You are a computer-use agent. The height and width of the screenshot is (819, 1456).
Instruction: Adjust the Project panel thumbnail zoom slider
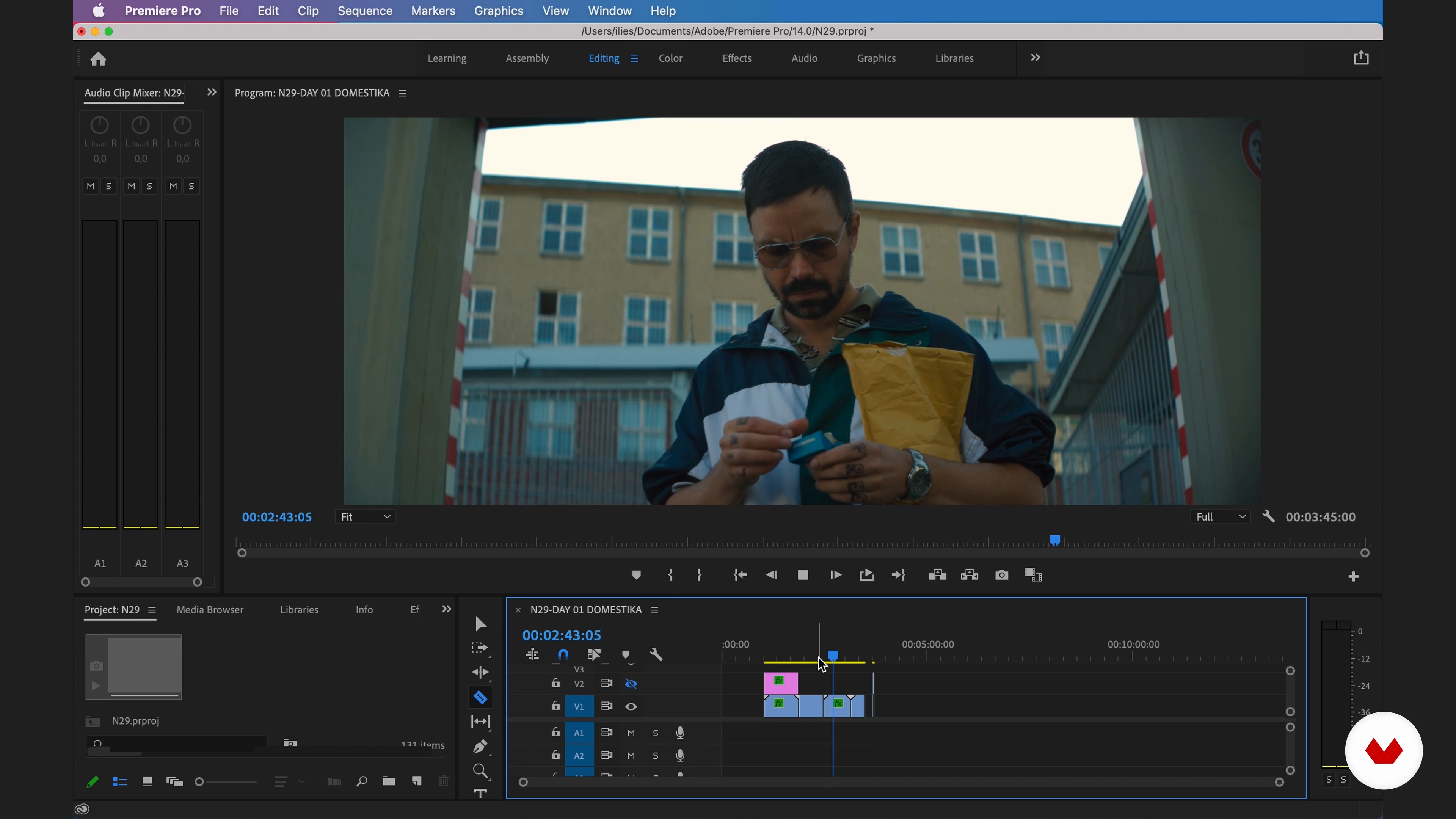click(226, 782)
